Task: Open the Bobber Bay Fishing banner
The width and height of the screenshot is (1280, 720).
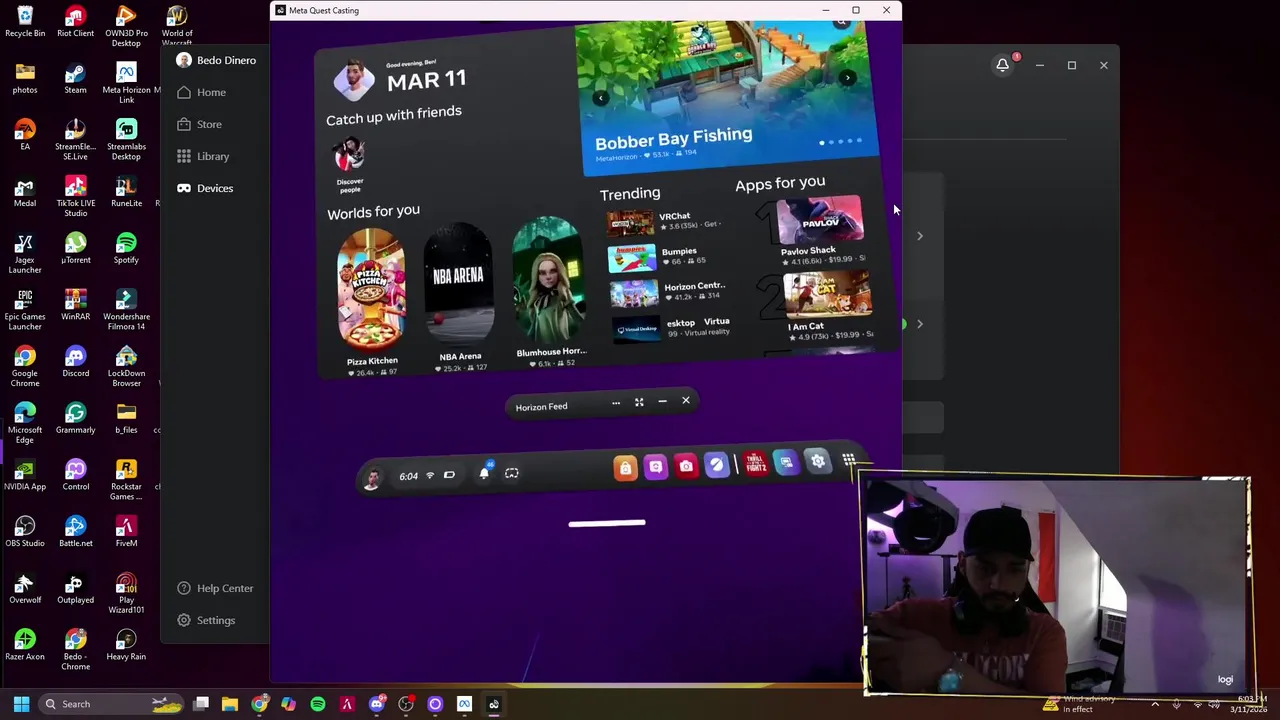Action: coord(728,96)
